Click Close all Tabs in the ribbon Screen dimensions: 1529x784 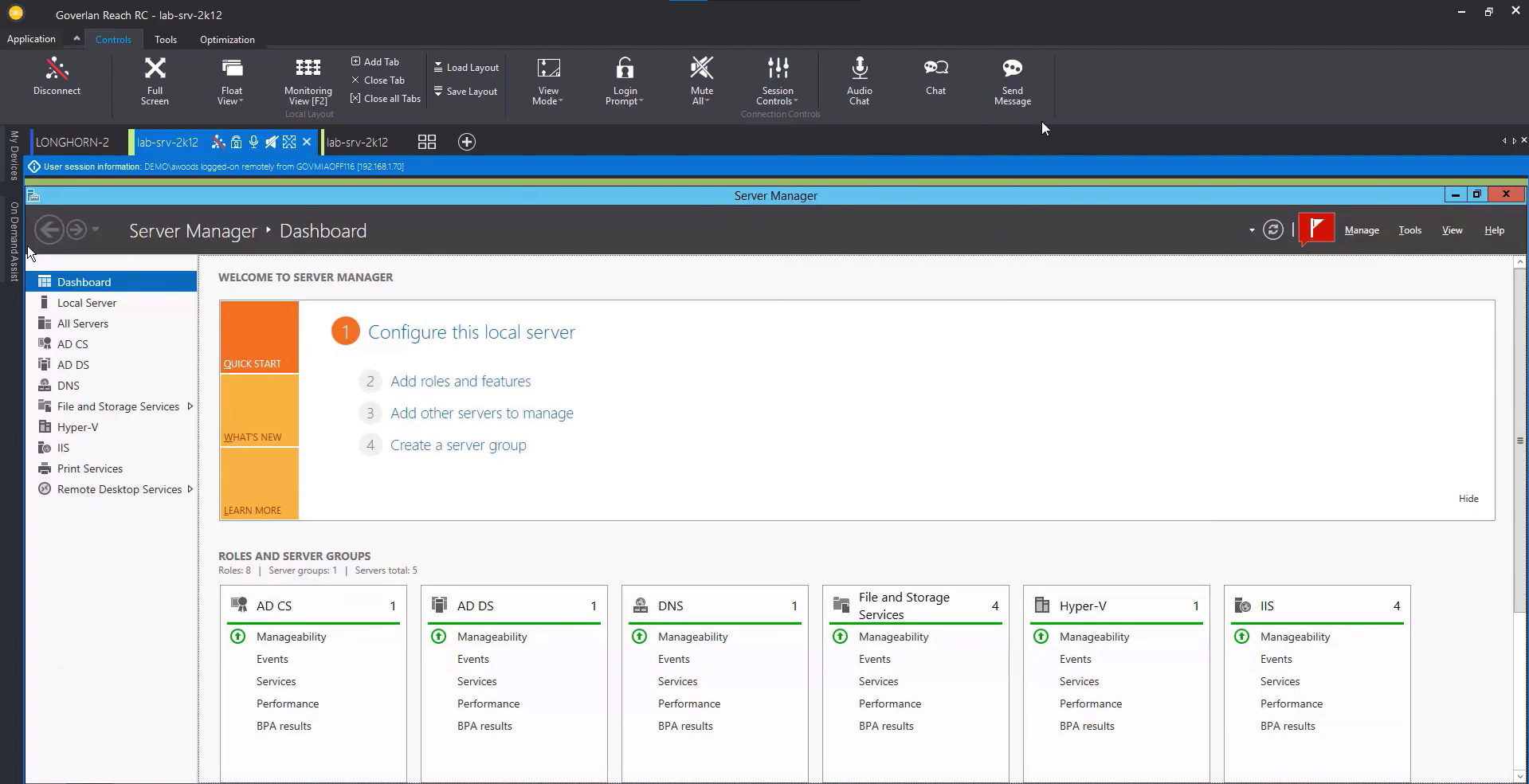click(386, 99)
